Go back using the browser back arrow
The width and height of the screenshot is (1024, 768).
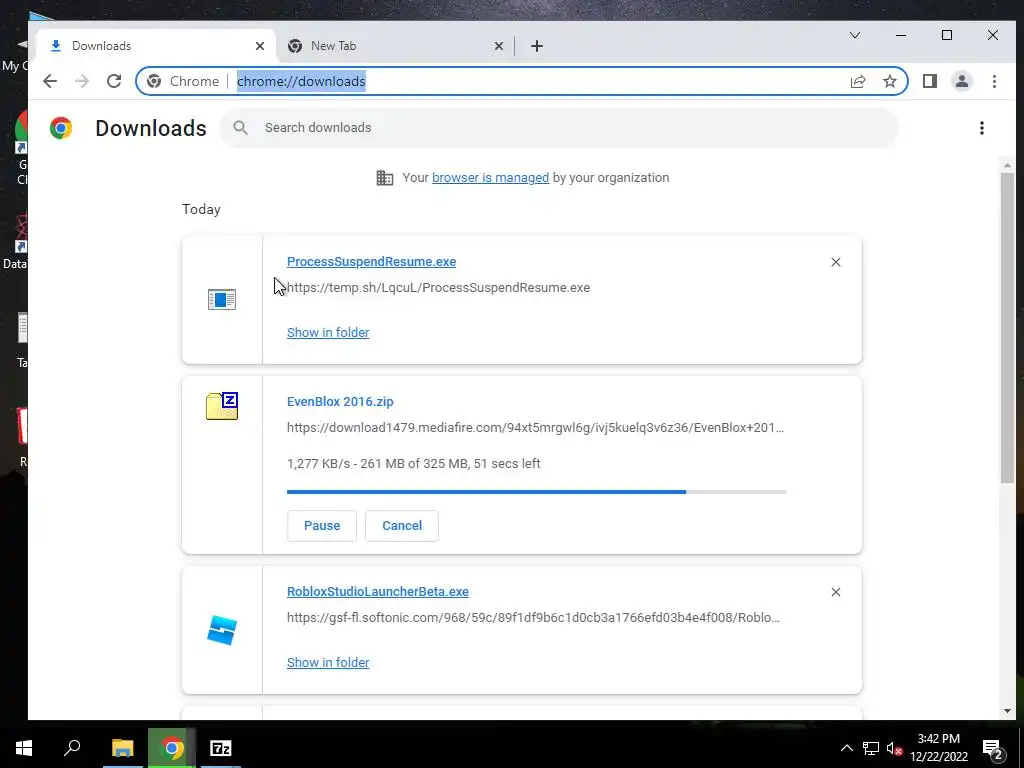pos(50,81)
